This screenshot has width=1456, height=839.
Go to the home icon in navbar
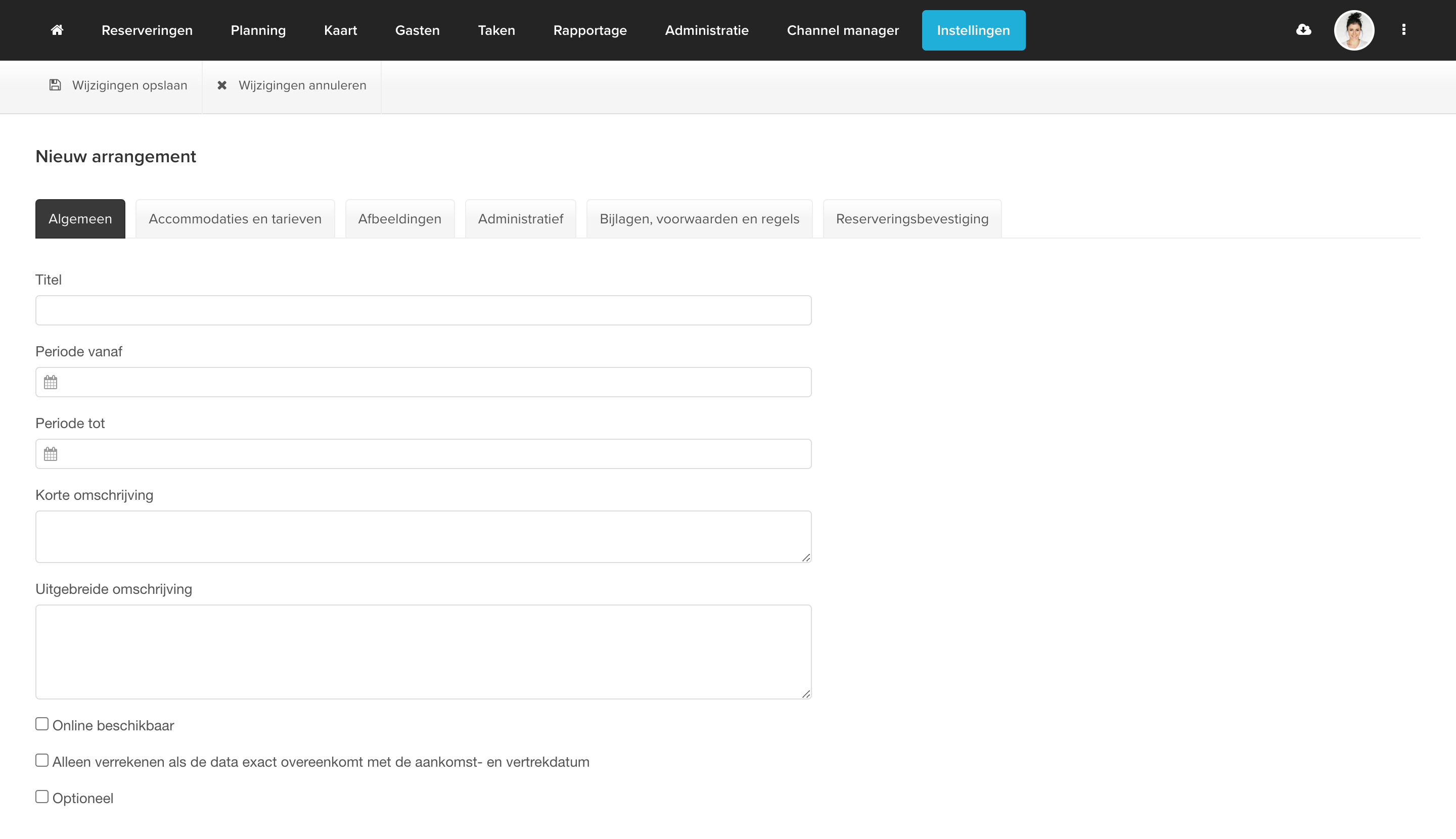pos(57,30)
